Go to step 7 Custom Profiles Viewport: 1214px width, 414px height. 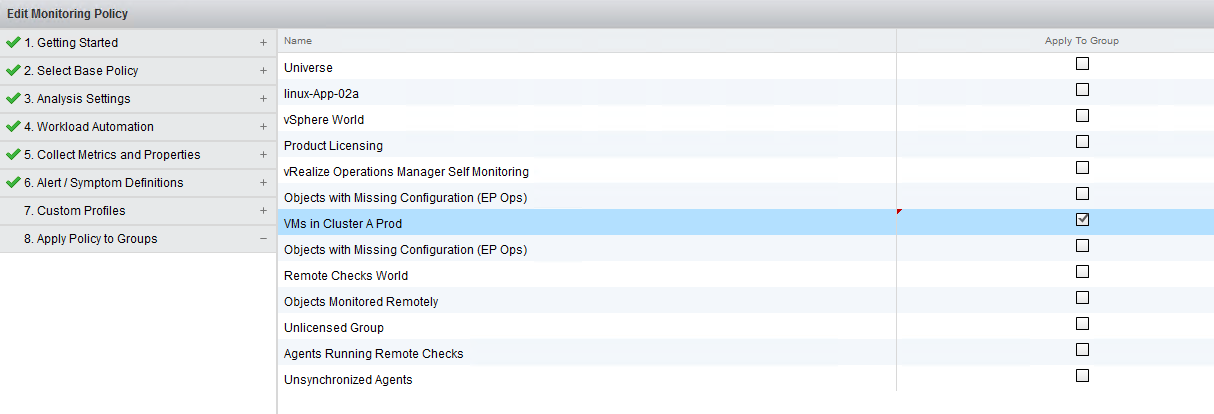click(81, 211)
